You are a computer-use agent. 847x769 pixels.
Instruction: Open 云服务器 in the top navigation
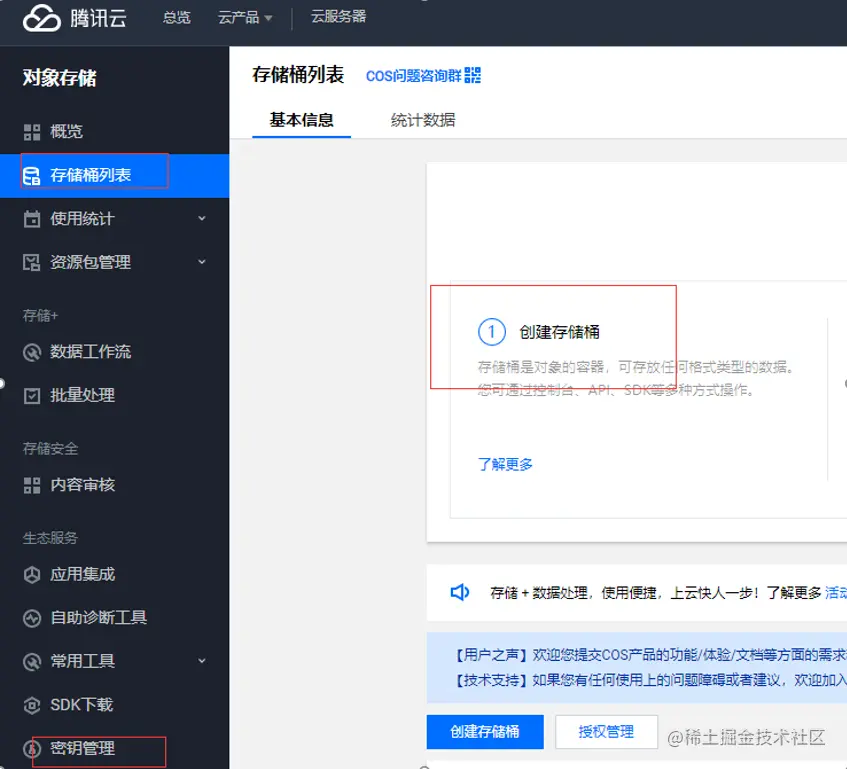[338, 17]
